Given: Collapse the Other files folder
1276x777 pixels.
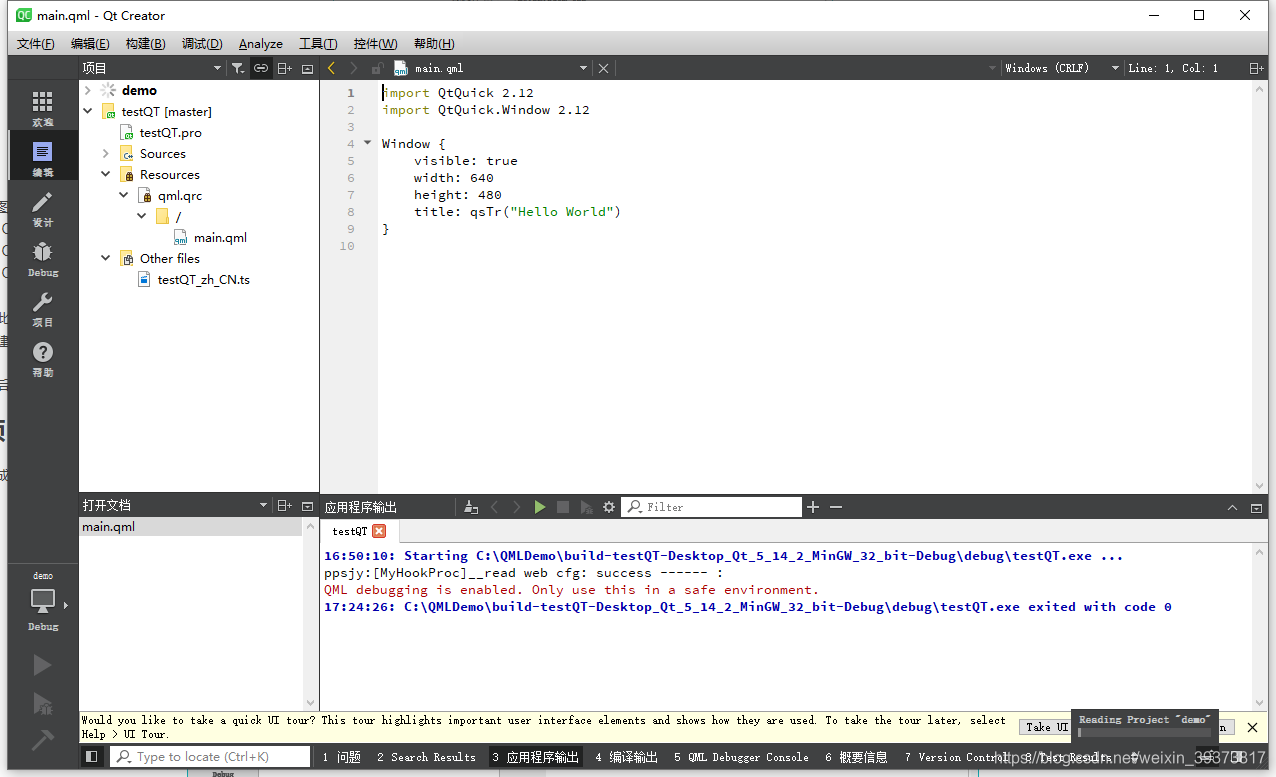Looking at the screenshot, I should coord(106,258).
